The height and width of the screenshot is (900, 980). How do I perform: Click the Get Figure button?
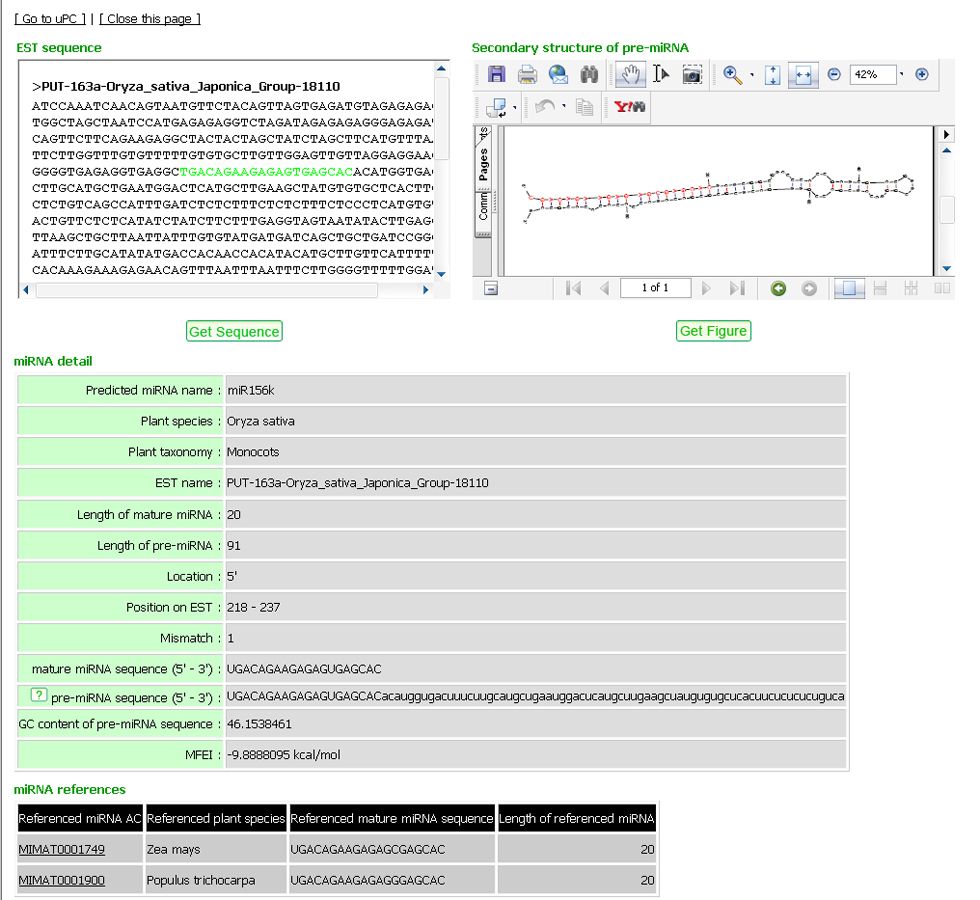(713, 331)
